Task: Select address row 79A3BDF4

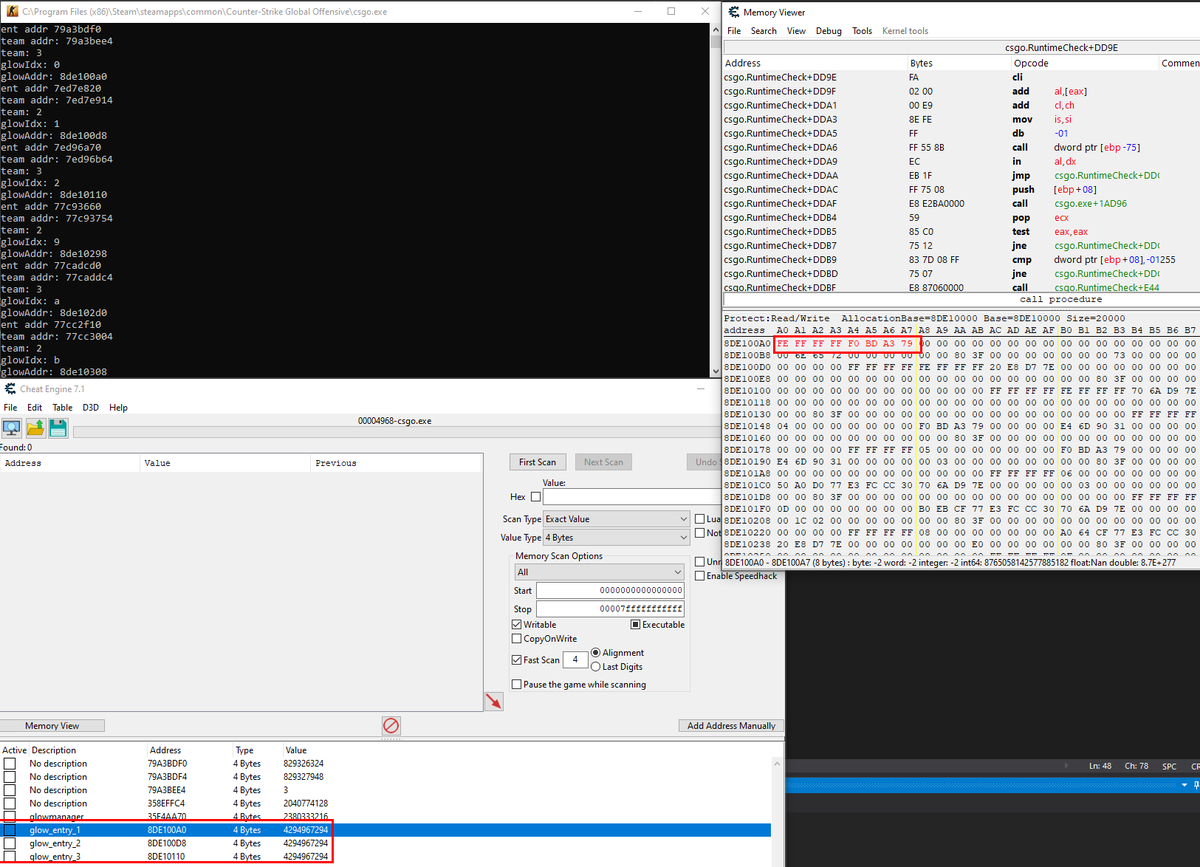Action: coord(385,776)
